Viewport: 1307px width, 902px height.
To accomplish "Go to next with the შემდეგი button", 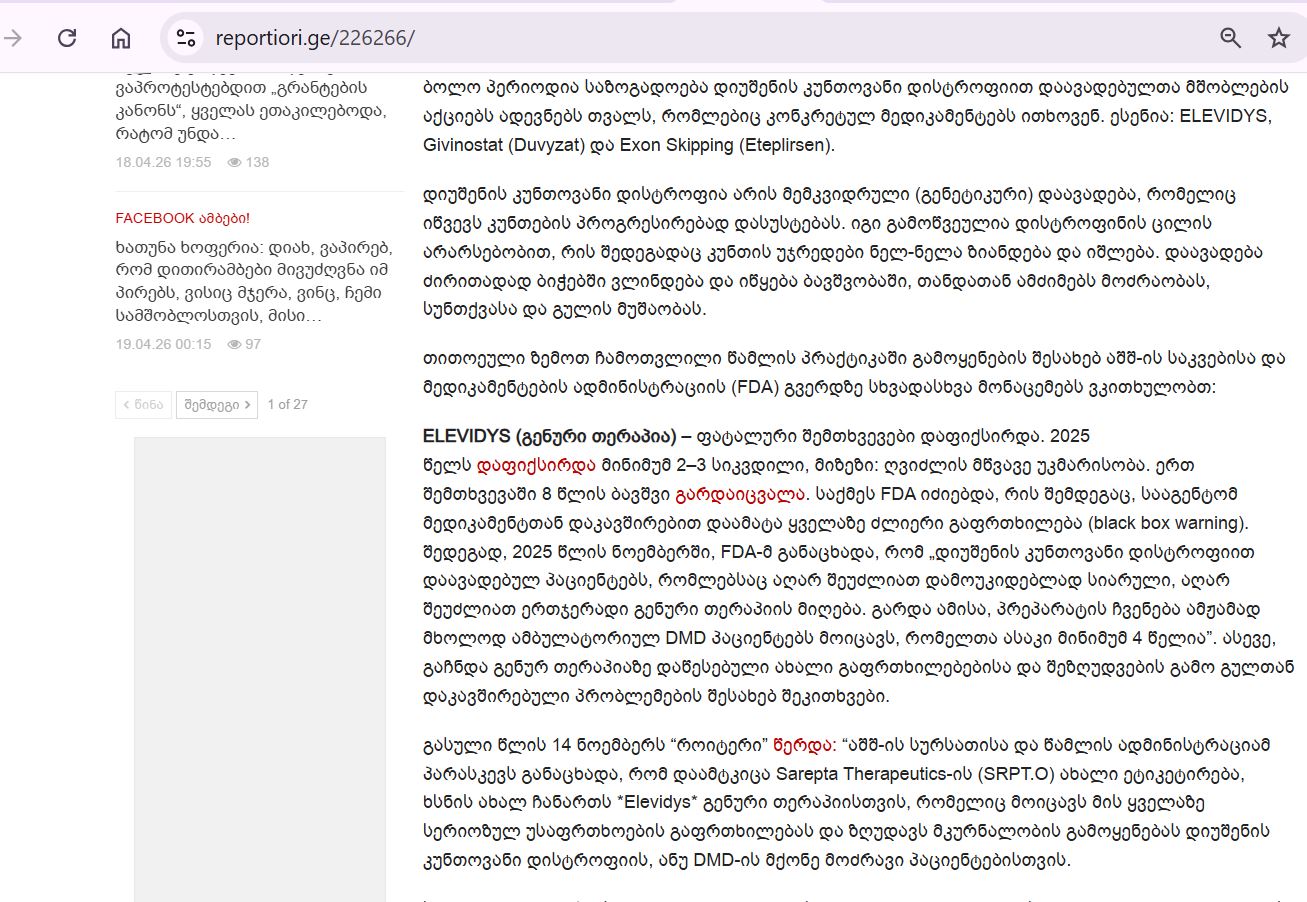I will tap(217, 404).
